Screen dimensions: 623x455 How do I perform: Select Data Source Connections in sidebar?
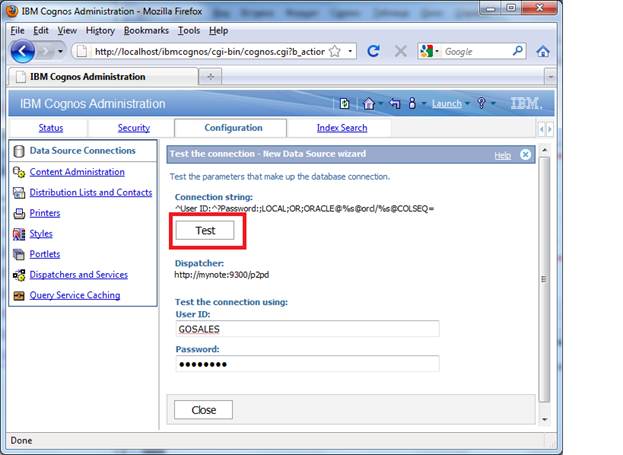click(83, 151)
